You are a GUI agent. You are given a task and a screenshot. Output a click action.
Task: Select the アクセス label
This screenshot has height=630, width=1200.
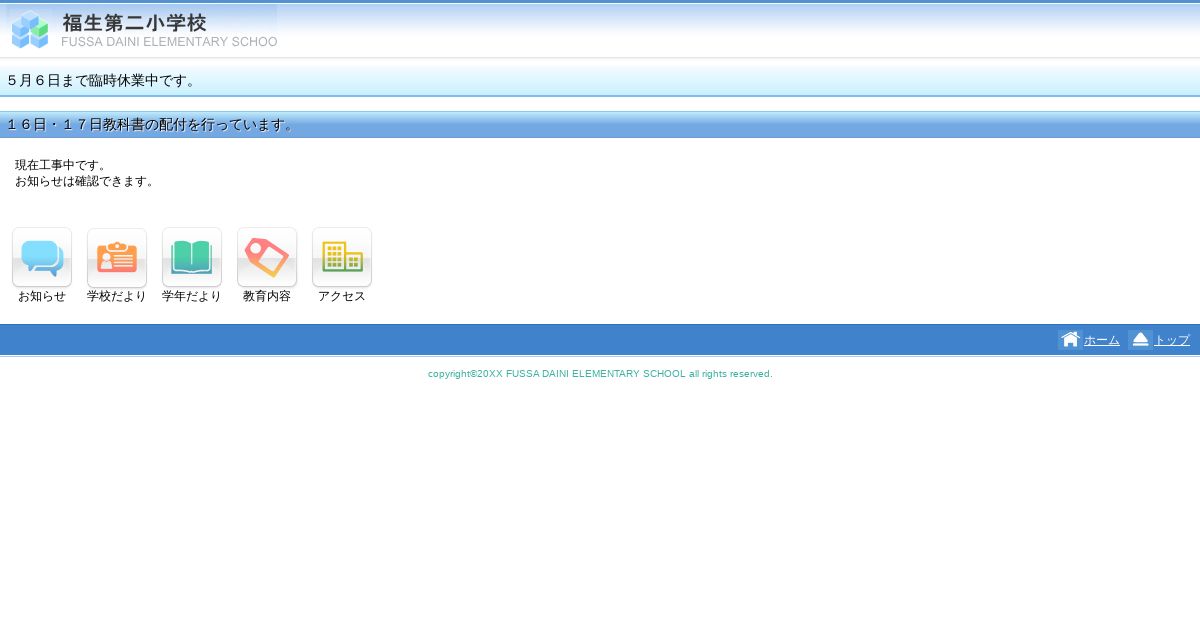342,297
